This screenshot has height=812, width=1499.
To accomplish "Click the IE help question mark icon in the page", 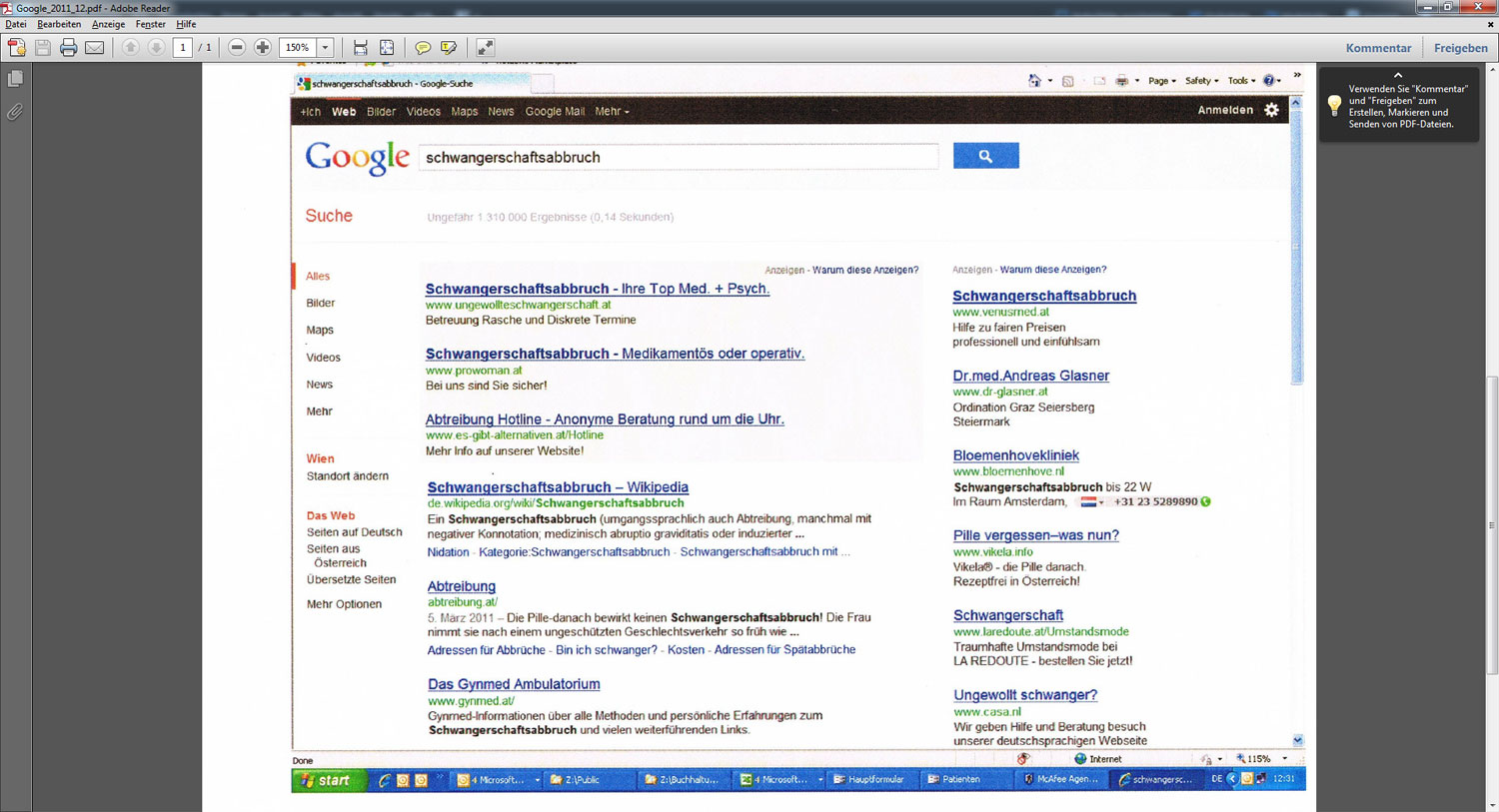I will pos(1269,81).
